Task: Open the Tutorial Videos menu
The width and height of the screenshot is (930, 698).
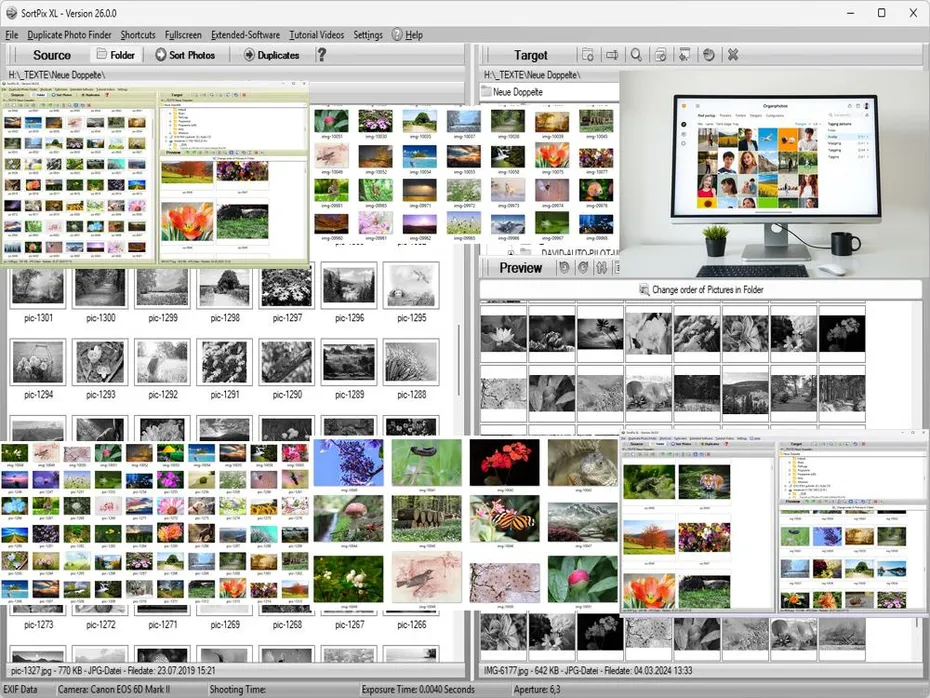Action: click(316, 34)
